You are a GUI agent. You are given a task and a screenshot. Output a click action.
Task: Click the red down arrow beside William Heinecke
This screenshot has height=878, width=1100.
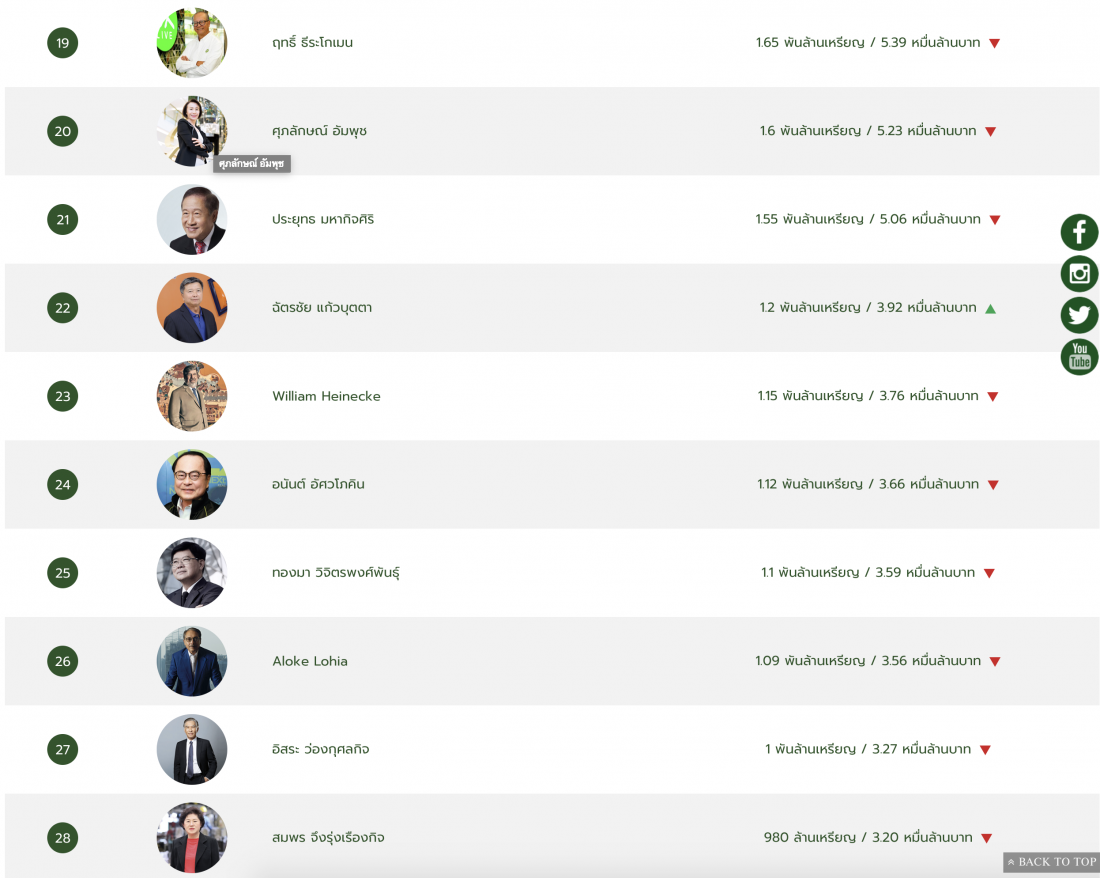(x=992, y=396)
